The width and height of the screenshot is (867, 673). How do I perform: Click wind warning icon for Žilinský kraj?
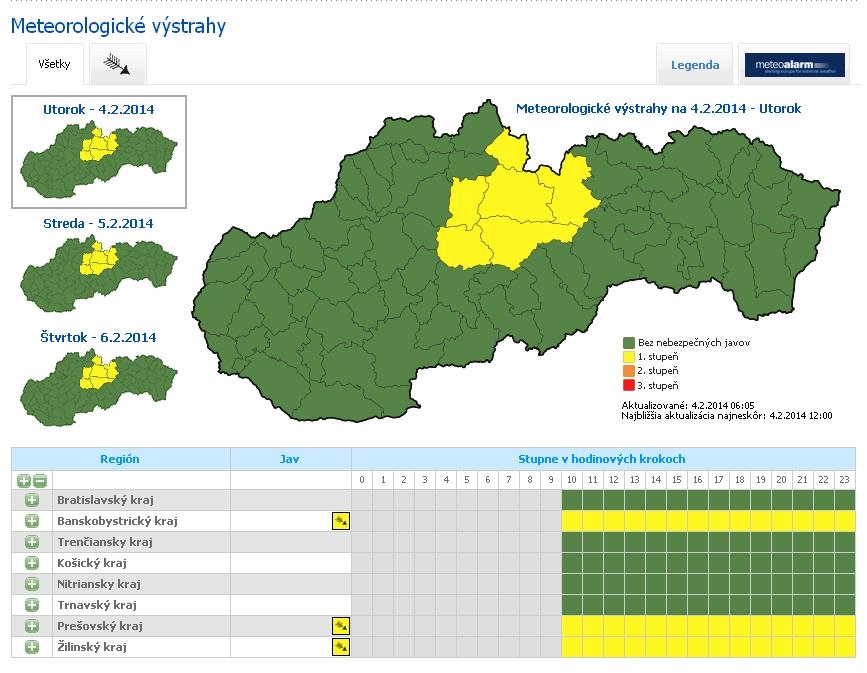click(x=340, y=647)
